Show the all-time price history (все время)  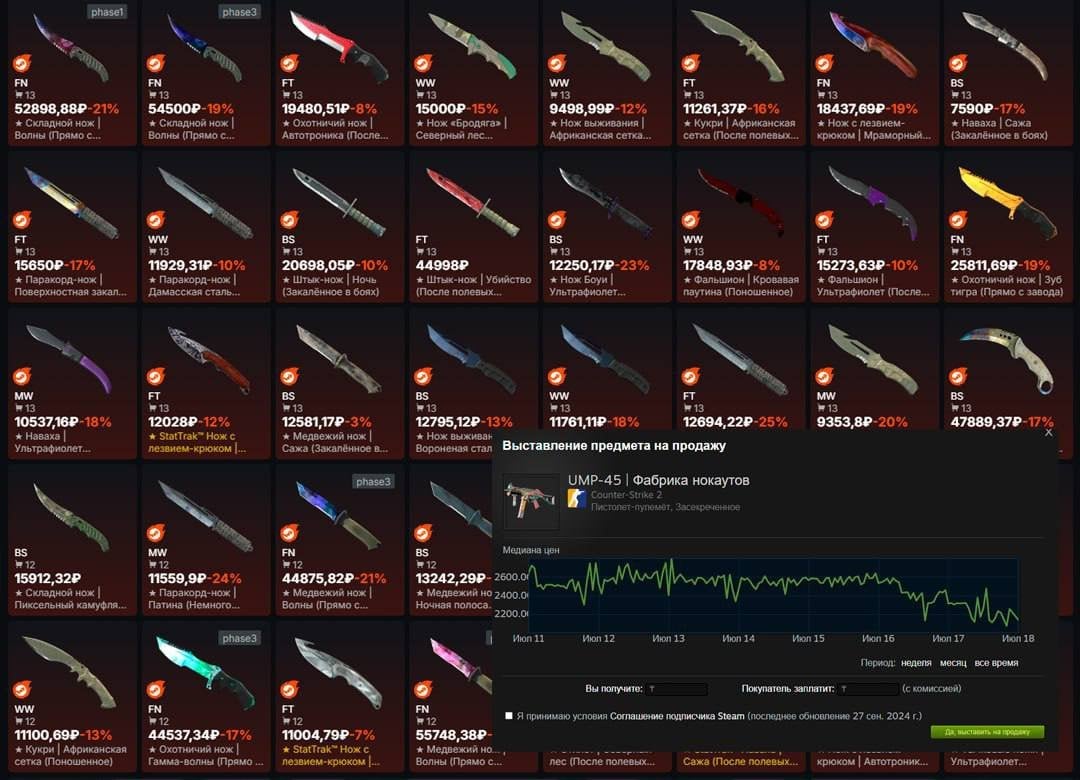[x=996, y=663]
